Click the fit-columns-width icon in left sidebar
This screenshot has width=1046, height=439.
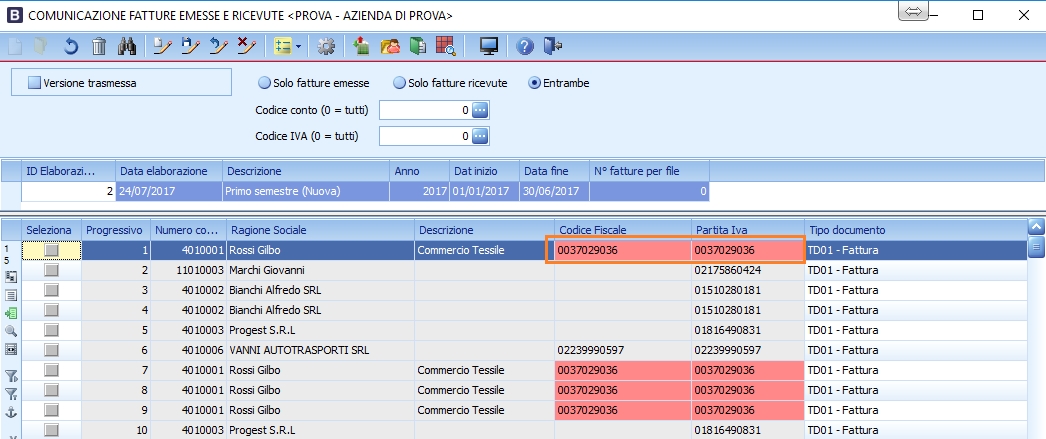point(11,349)
